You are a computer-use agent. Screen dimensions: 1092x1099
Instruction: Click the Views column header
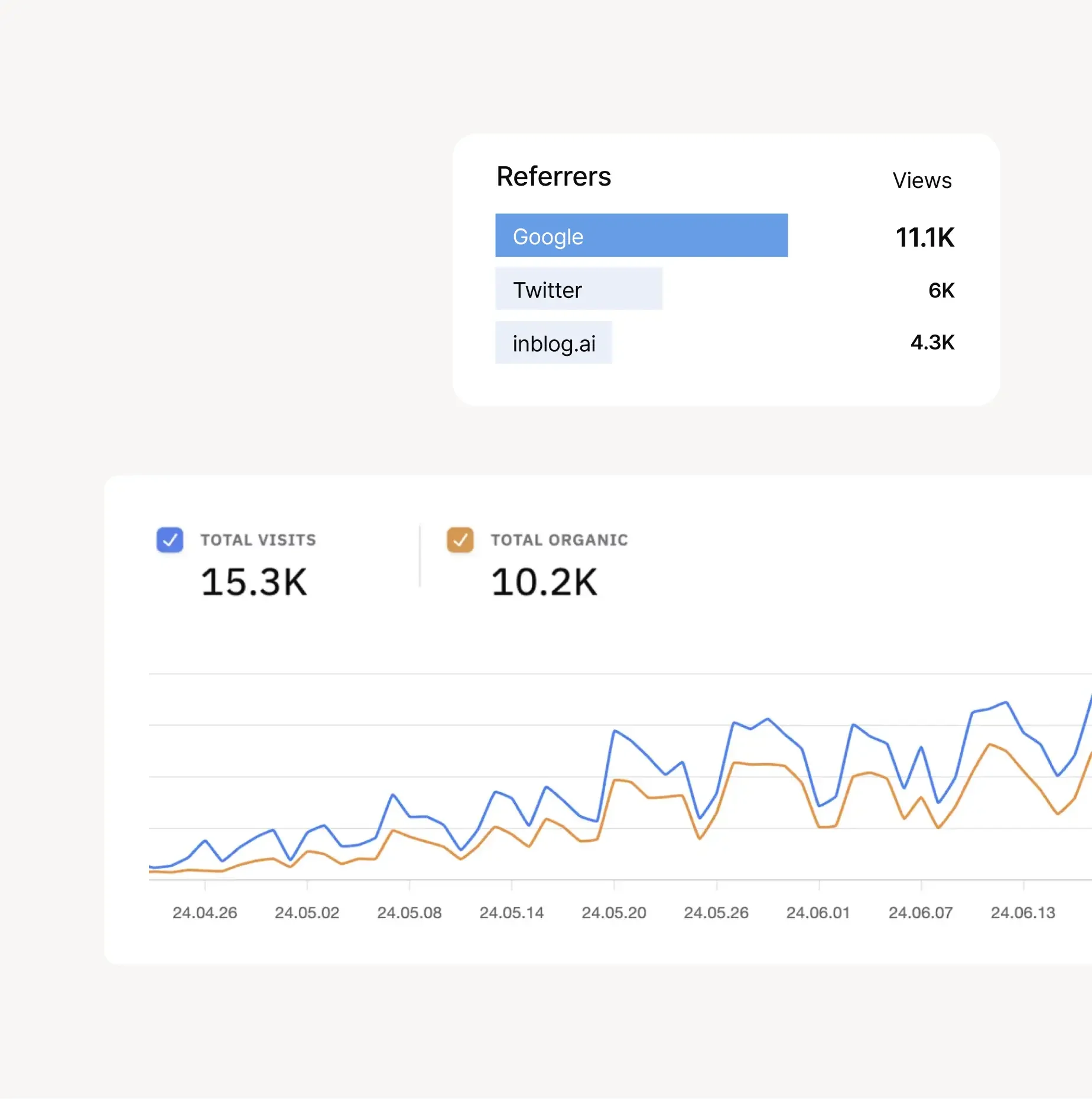[922, 180]
